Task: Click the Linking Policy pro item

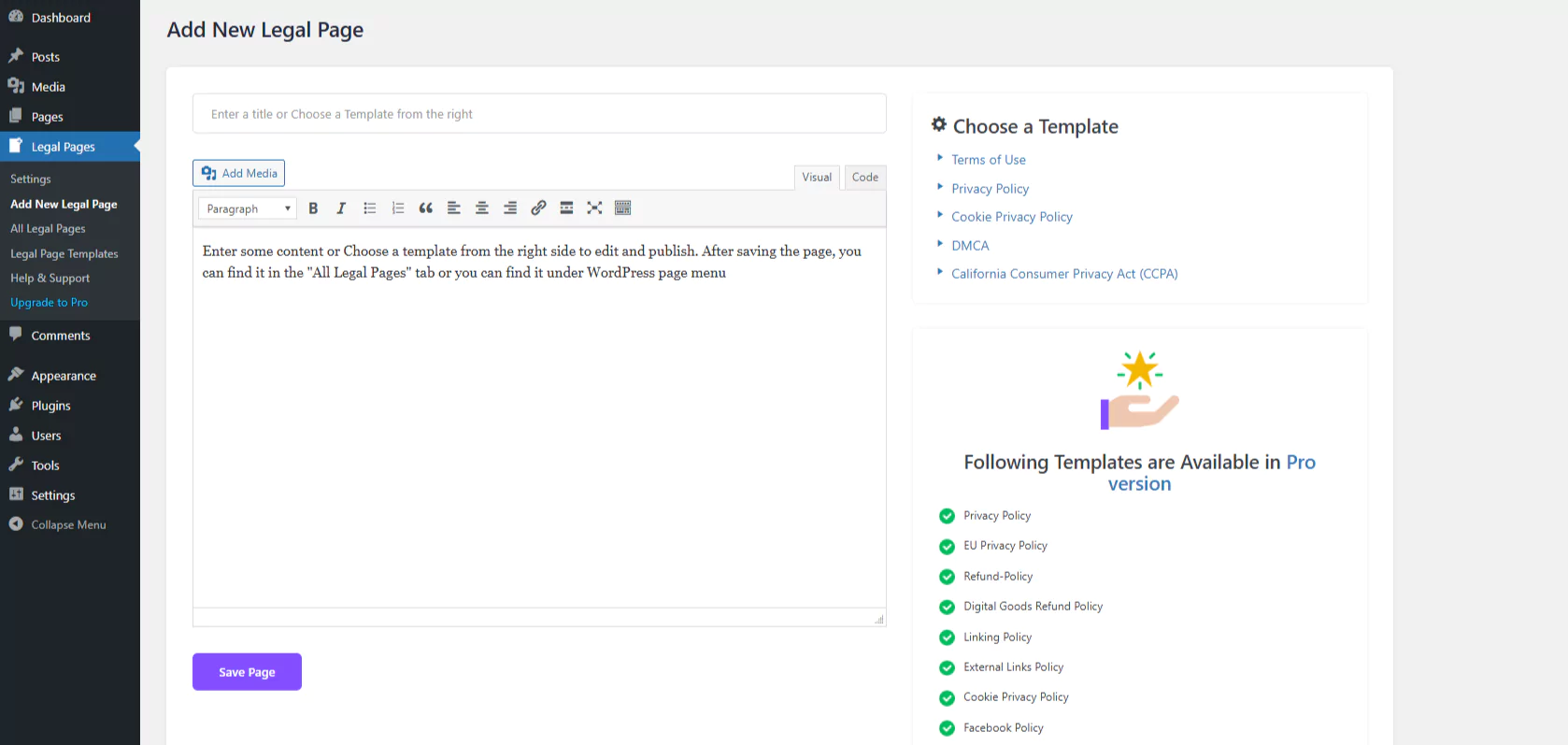Action: tap(997, 638)
